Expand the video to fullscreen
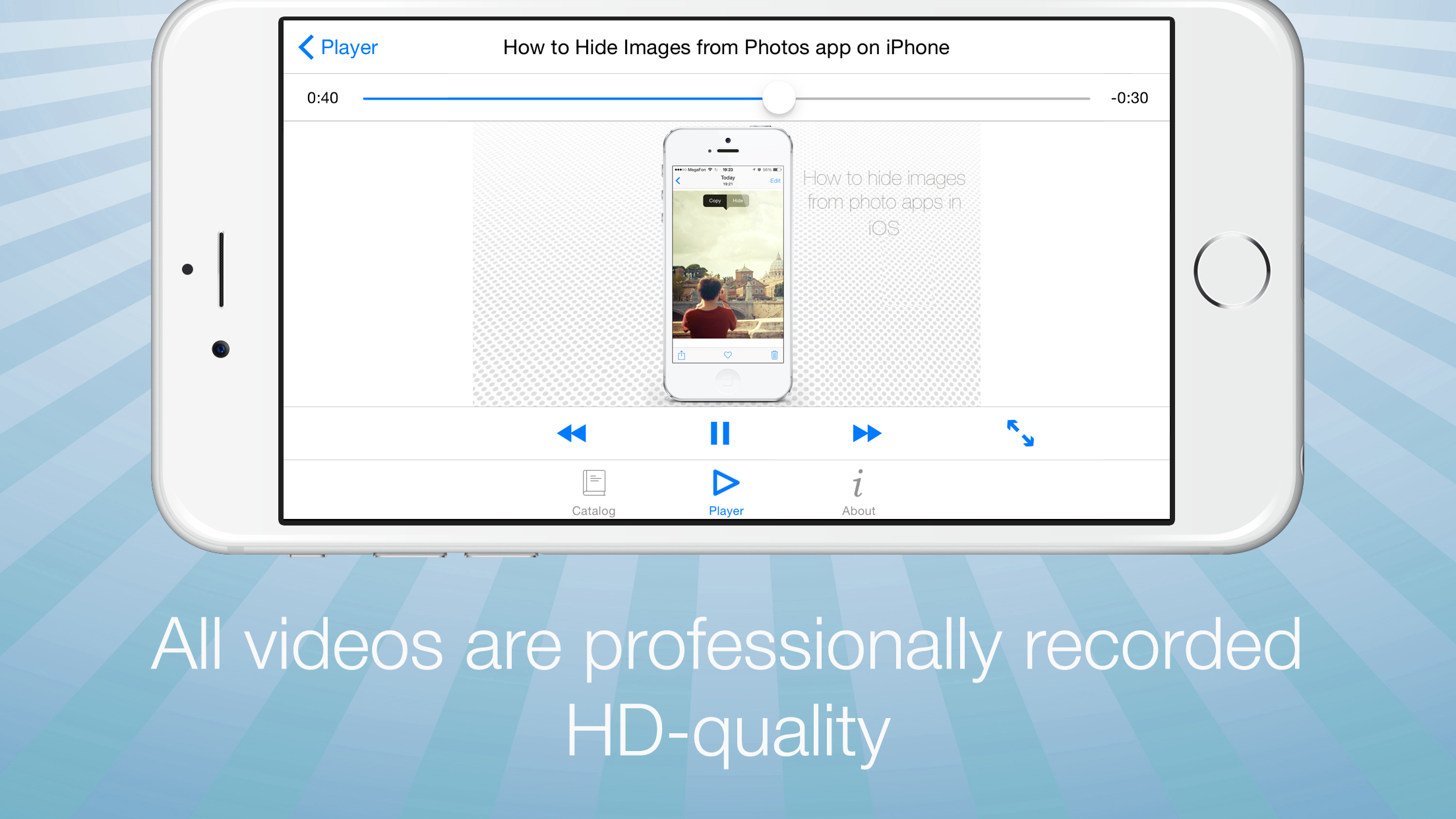1456x819 pixels. 1020,433
